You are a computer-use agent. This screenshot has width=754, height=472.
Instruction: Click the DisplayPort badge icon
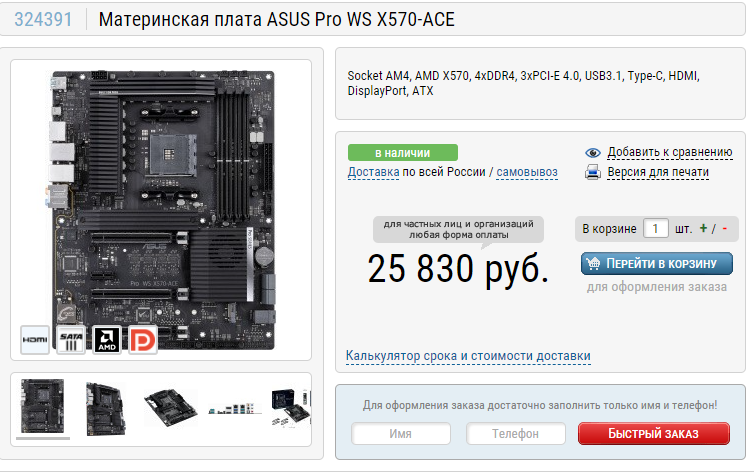143,340
